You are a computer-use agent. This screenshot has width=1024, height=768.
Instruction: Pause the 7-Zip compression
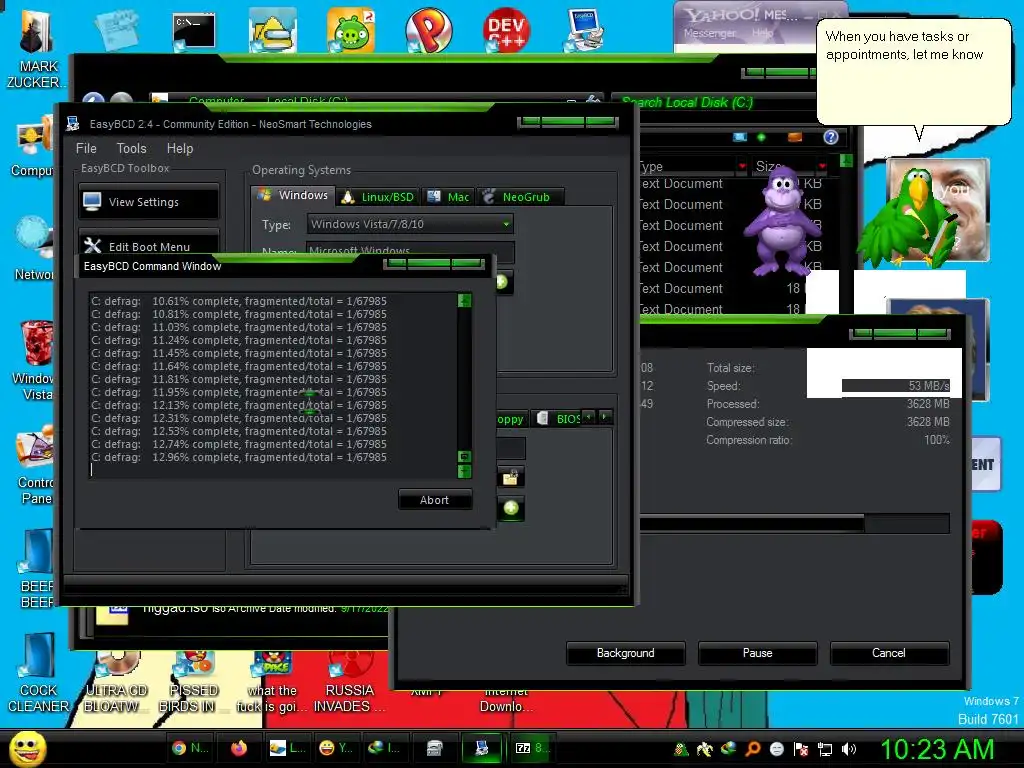758,653
